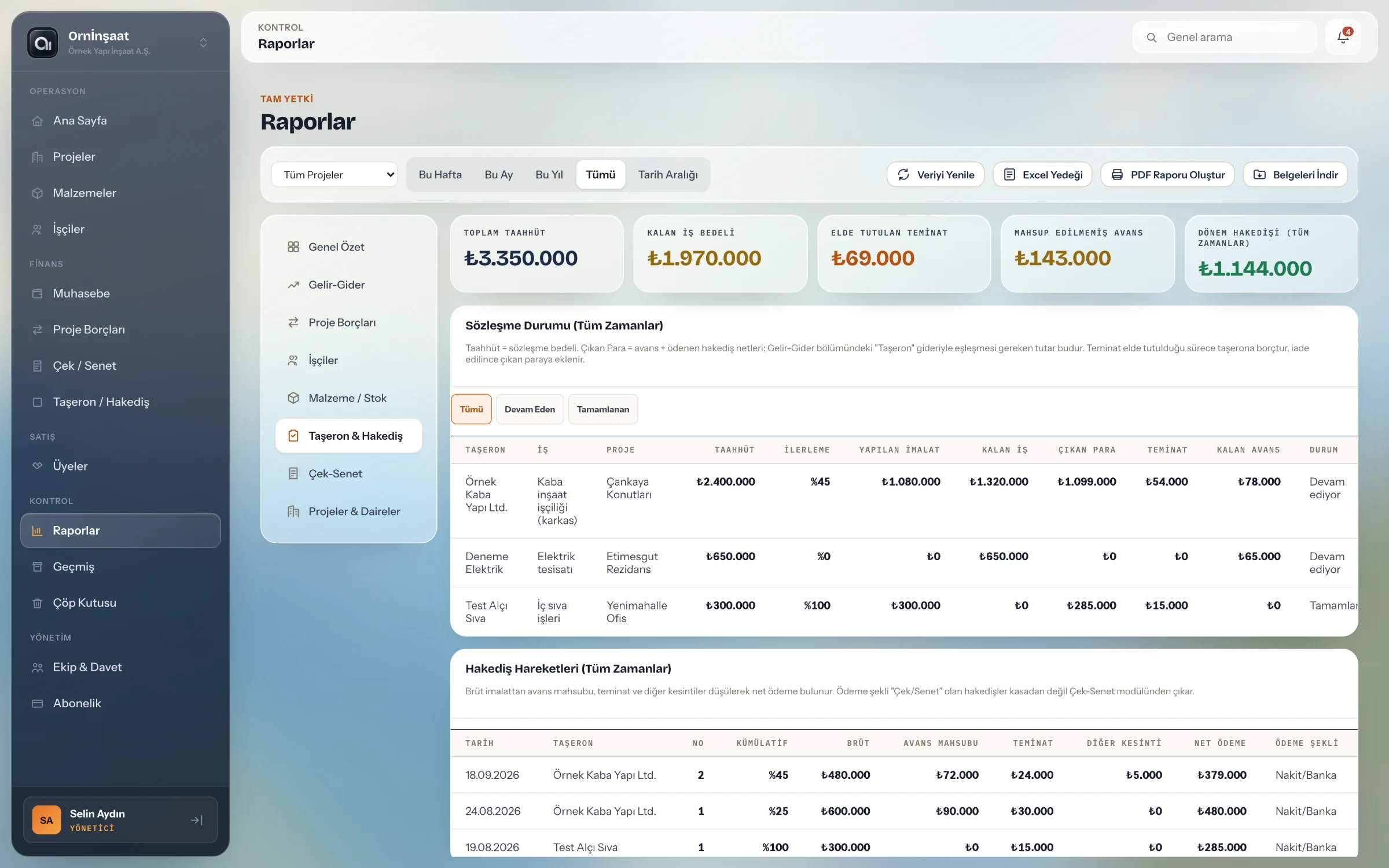Open Malzemeler in the sidebar
The height and width of the screenshot is (868, 1389).
(x=120, y=193)
